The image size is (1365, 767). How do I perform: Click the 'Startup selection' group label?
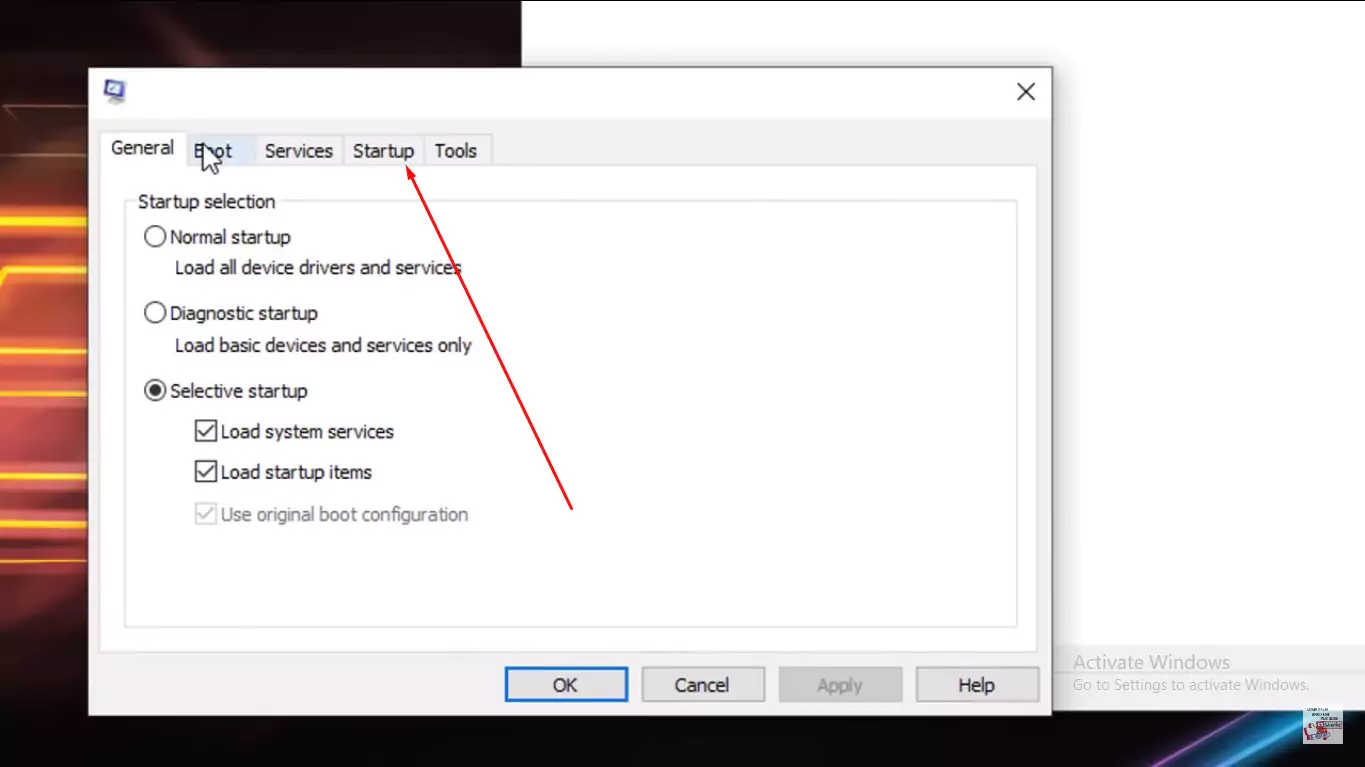[x=207, y=202]
